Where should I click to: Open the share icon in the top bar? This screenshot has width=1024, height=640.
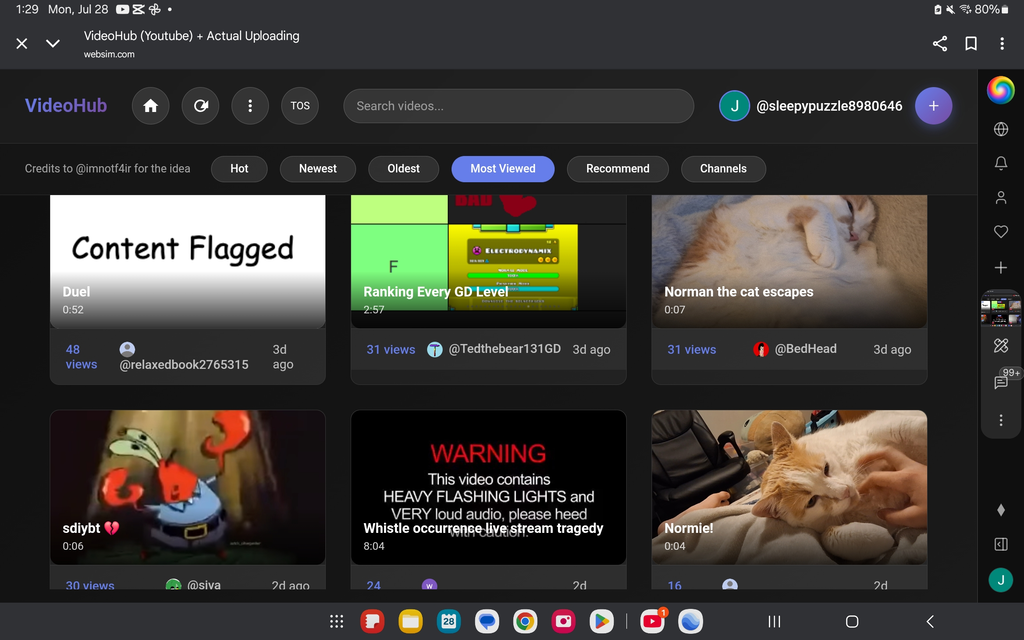tap(939, 44)
